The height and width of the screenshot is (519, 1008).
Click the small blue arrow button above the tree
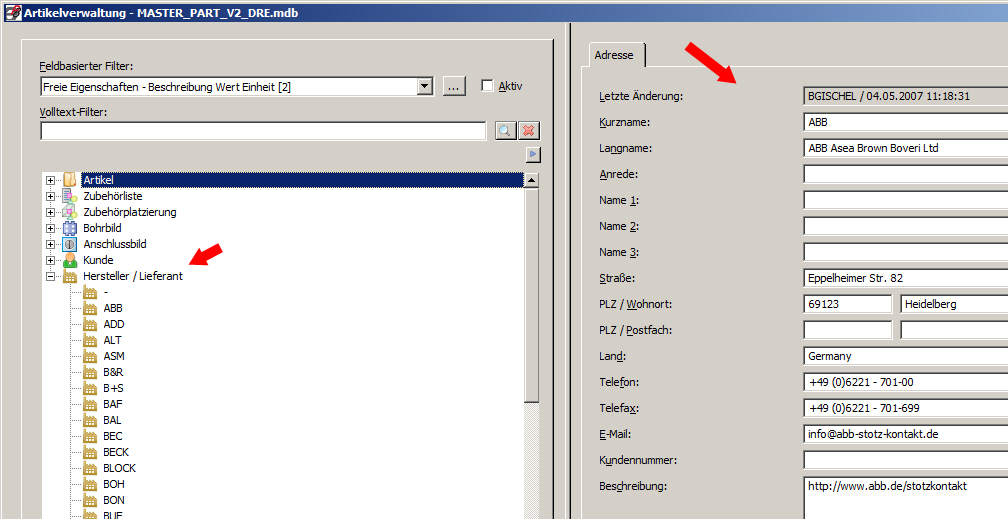pos(533,154)
